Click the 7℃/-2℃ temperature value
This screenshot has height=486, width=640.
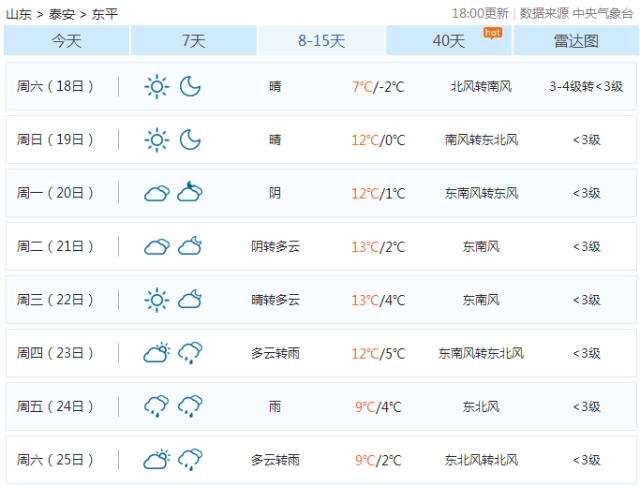(x=378, y=87)
